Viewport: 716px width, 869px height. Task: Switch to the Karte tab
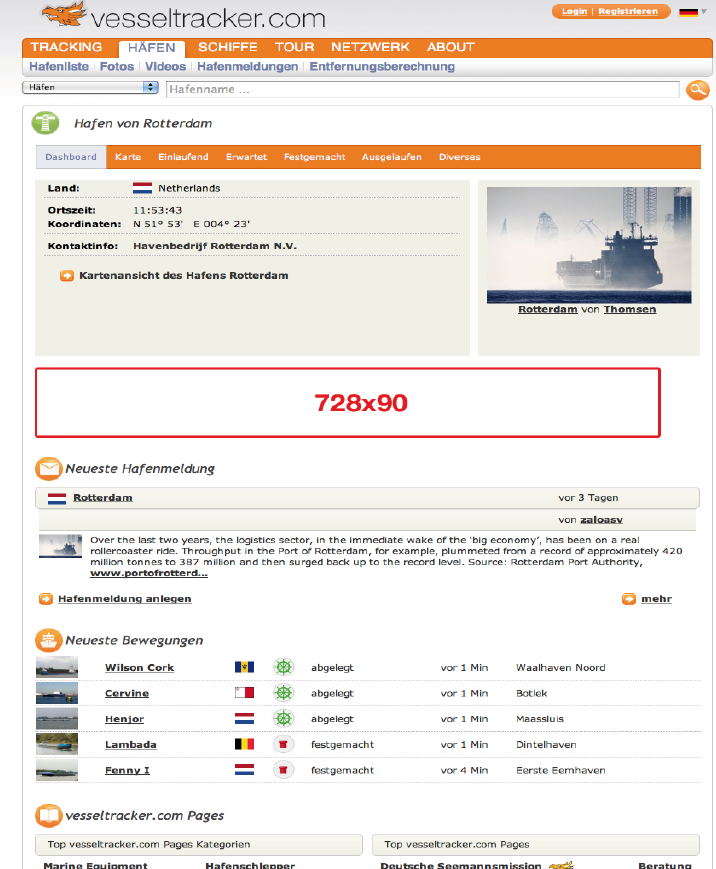click(x=128, y=157)
